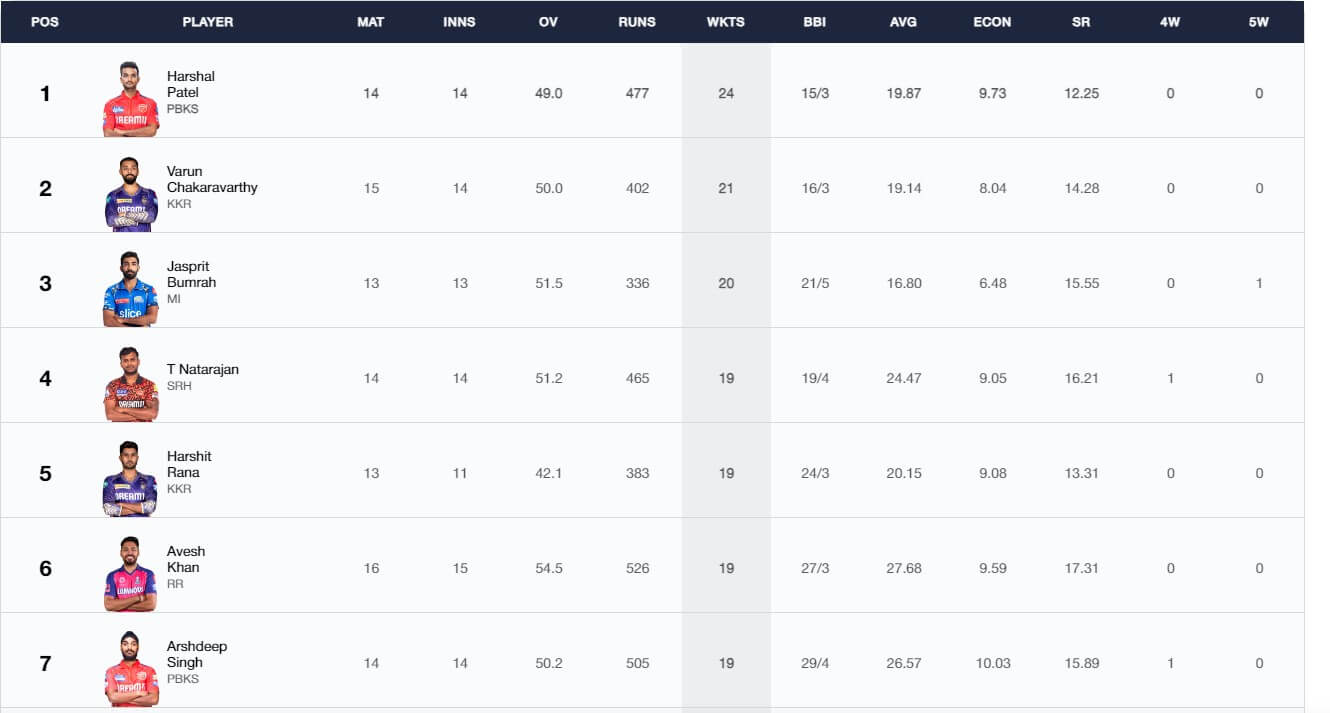The image size is (1330, 713).
Task: Sort table by WKTS column header
Action: click(x=726, y=22)
